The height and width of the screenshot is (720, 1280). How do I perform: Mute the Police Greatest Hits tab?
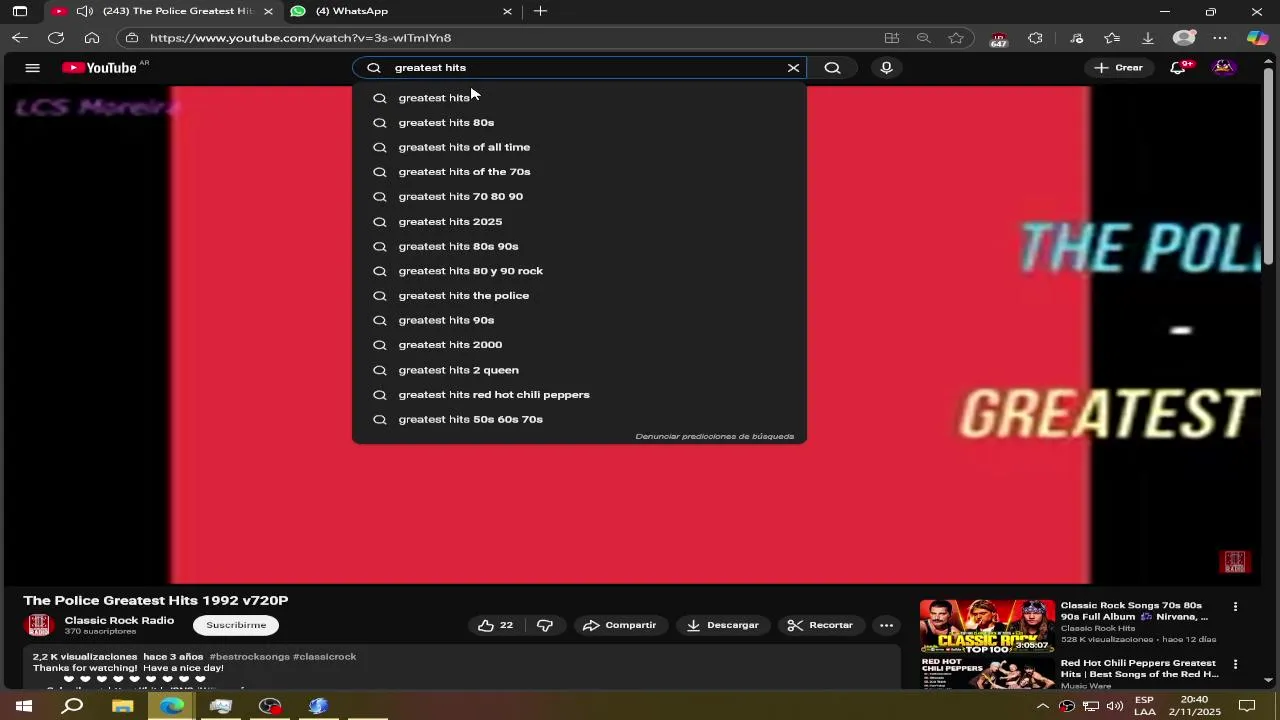click(85, 11)
